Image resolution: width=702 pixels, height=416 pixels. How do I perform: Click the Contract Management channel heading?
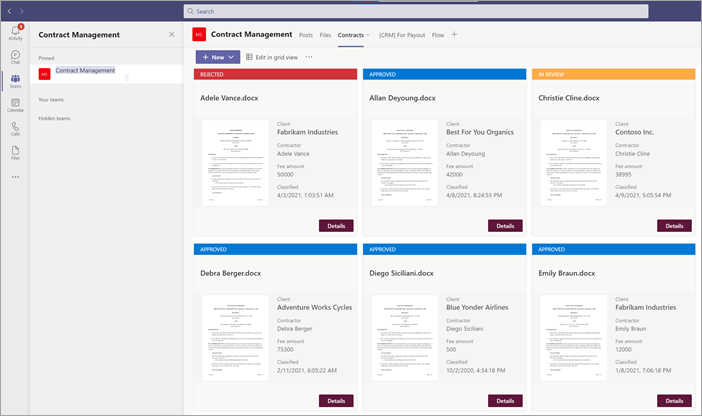coord(252,34)
